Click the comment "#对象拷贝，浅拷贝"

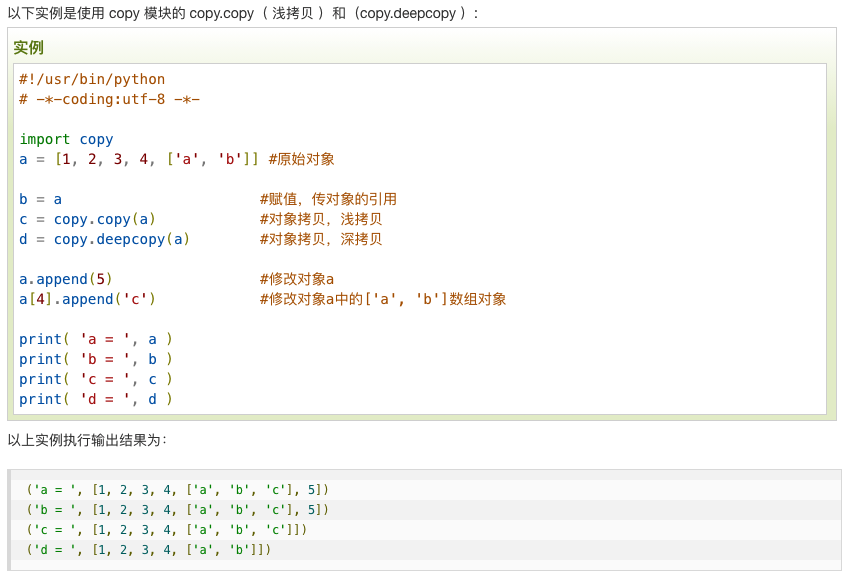point(321,219)
